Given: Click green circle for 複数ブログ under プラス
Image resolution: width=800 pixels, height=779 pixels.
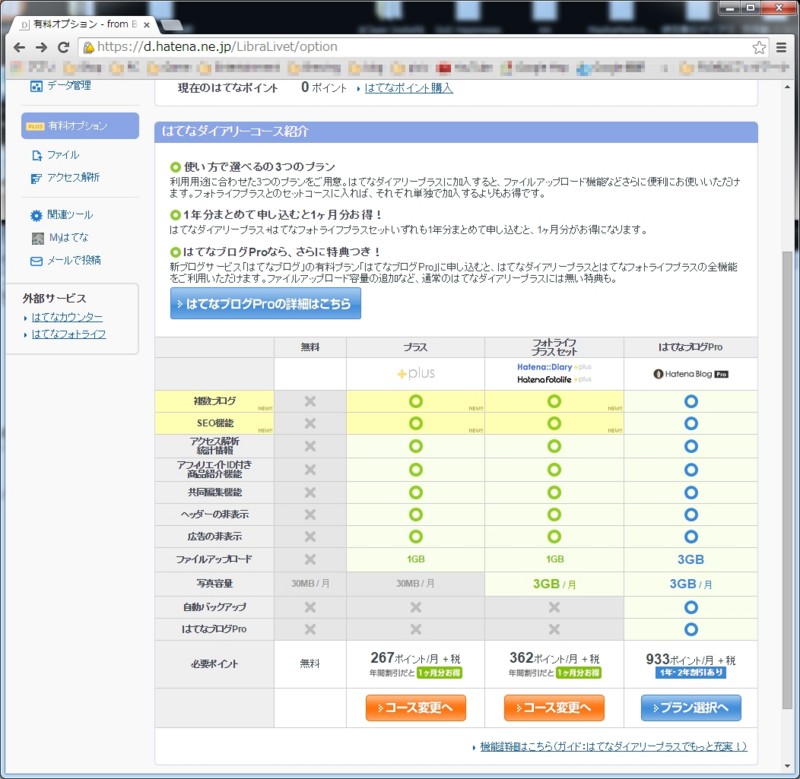Looking at the screenshot, I should (x=416, y=401).
